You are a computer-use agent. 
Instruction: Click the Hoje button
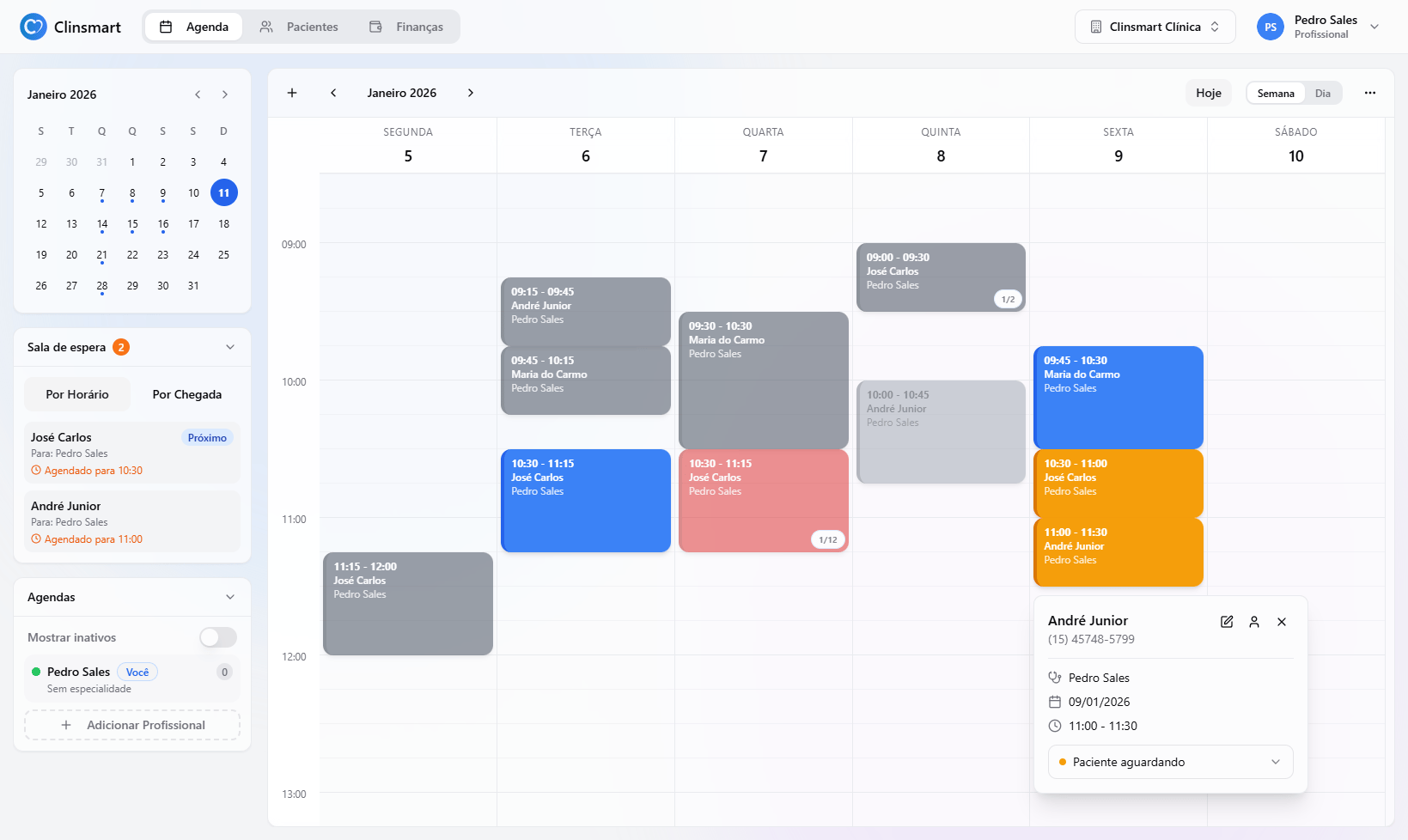[x=1208, y=93]
